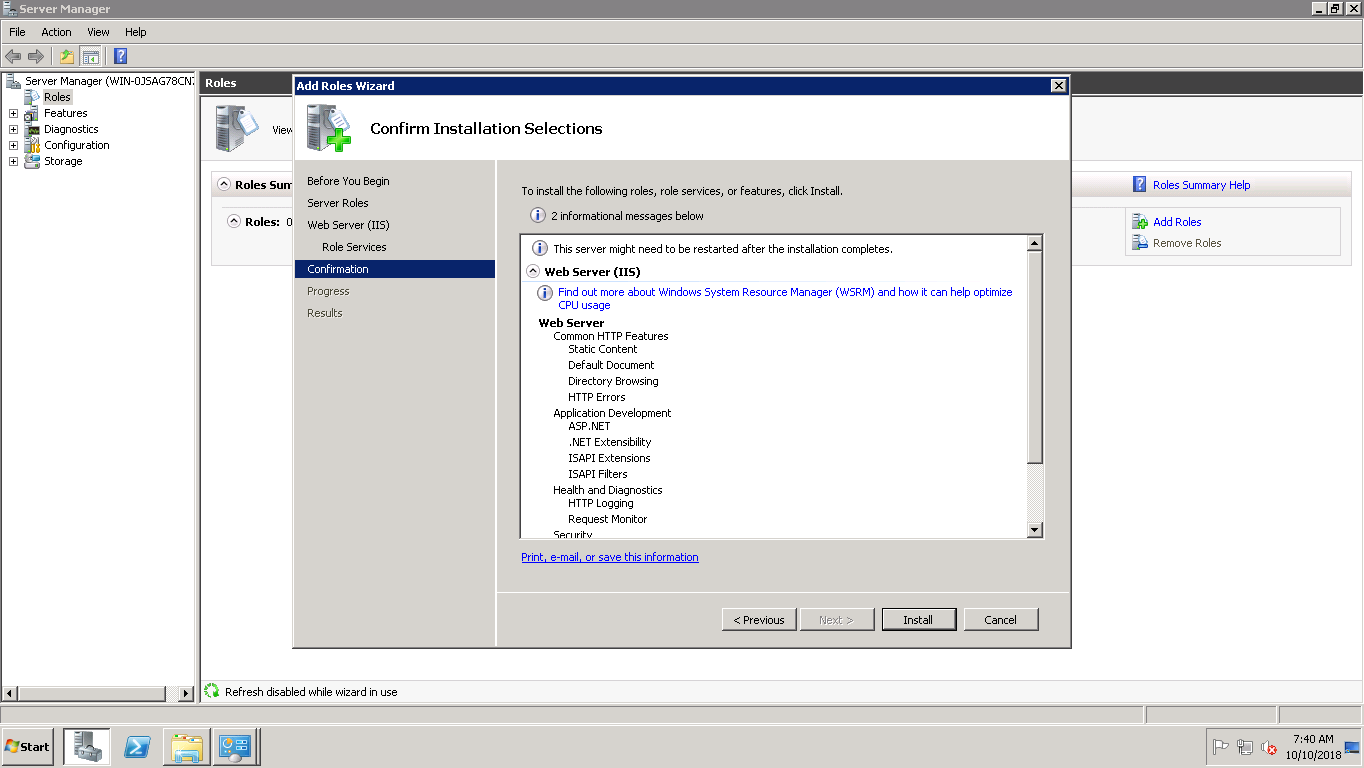Click the Roles Summary Help link
The width and height of the screenshot is (1364, 768).
point(1201,185)
